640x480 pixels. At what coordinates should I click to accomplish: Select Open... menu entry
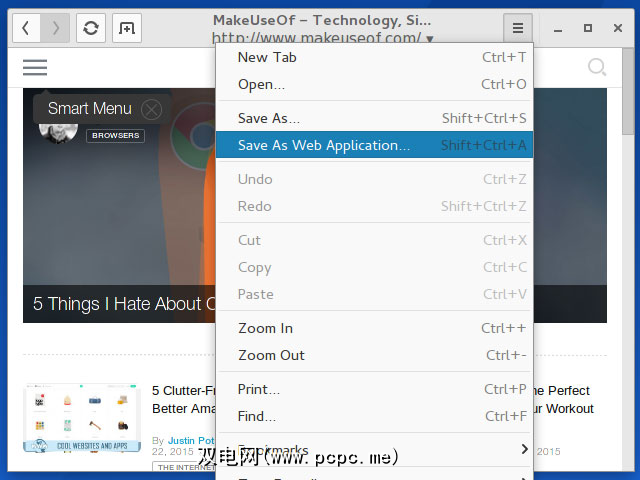pyautogui.click(x=374, y=84)
